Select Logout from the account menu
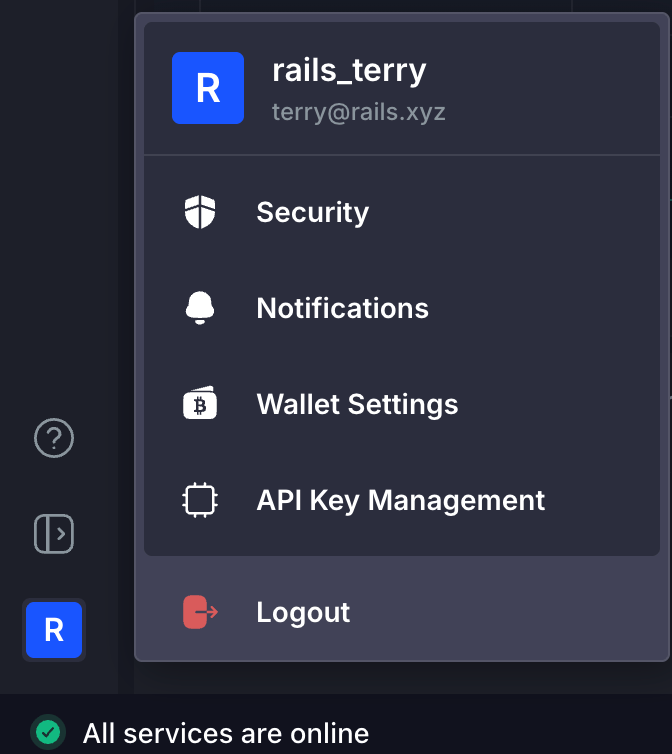The width and height of the screenshot is (672, 754). 402,612
